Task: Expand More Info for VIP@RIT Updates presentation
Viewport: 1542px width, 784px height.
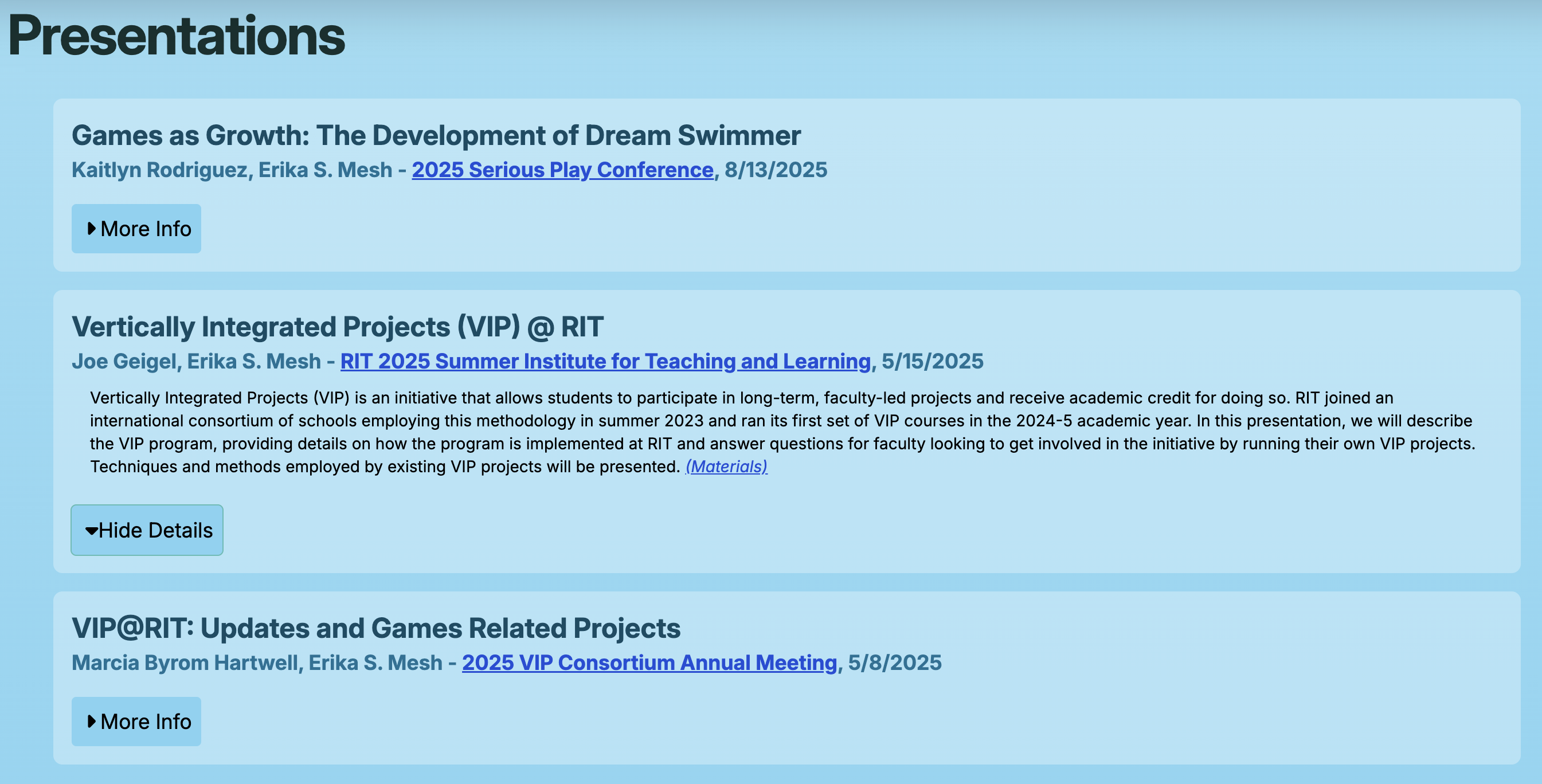Action: tap(136, 722)
